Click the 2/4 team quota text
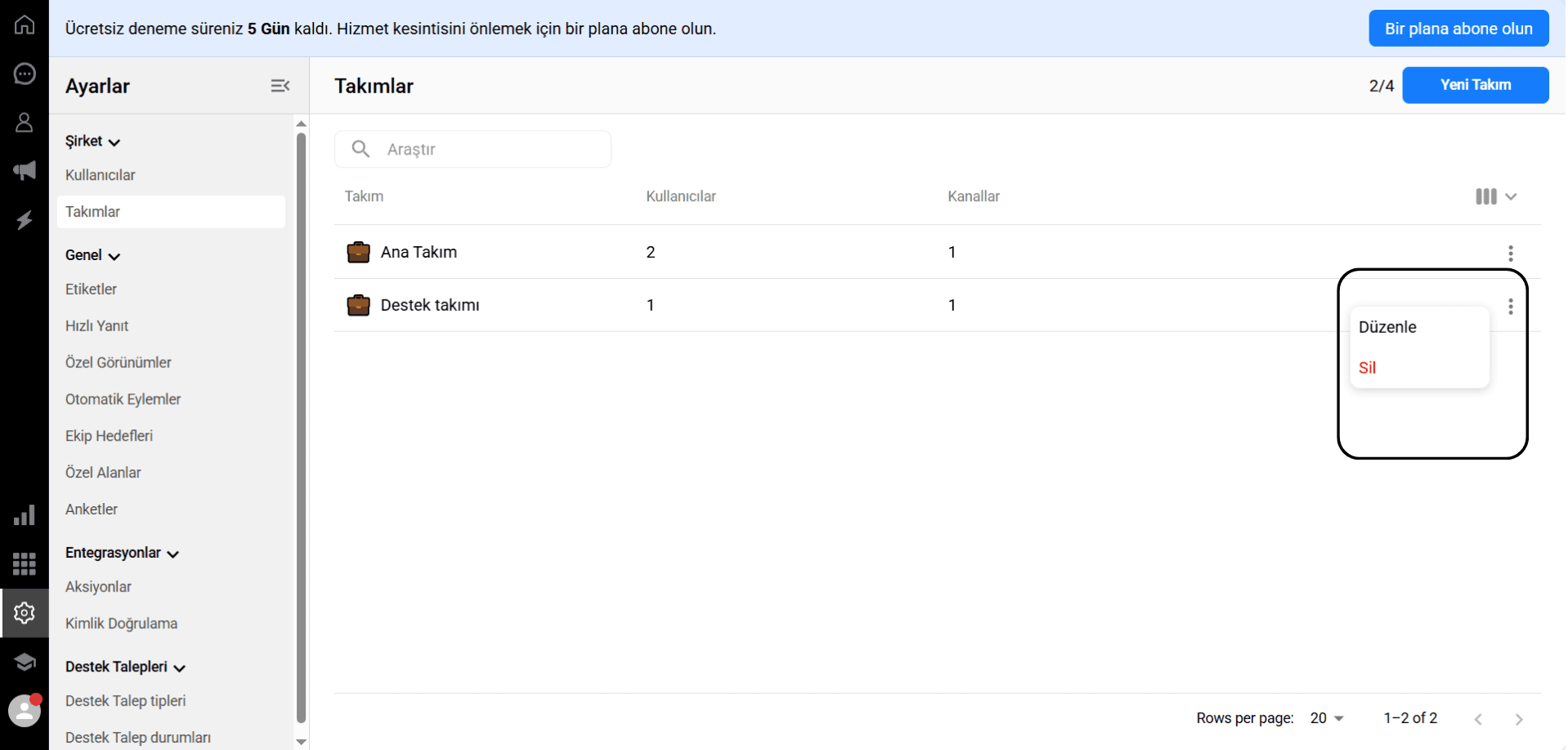This screenshot has height=750, width=1568. point(1382,86)
